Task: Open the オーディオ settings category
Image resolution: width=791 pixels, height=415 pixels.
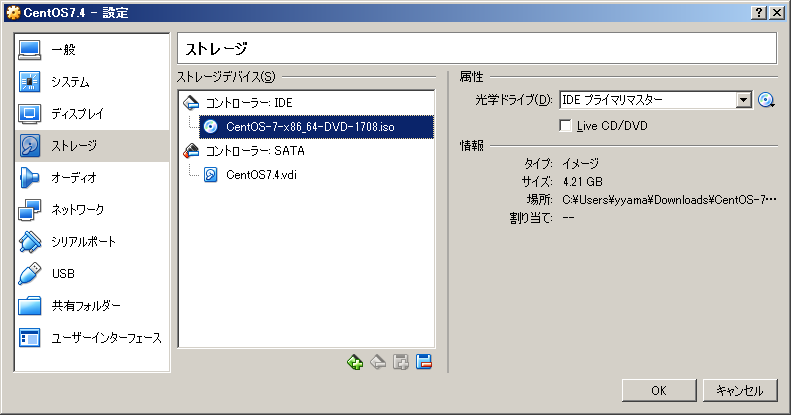Action: click(92, 177)
